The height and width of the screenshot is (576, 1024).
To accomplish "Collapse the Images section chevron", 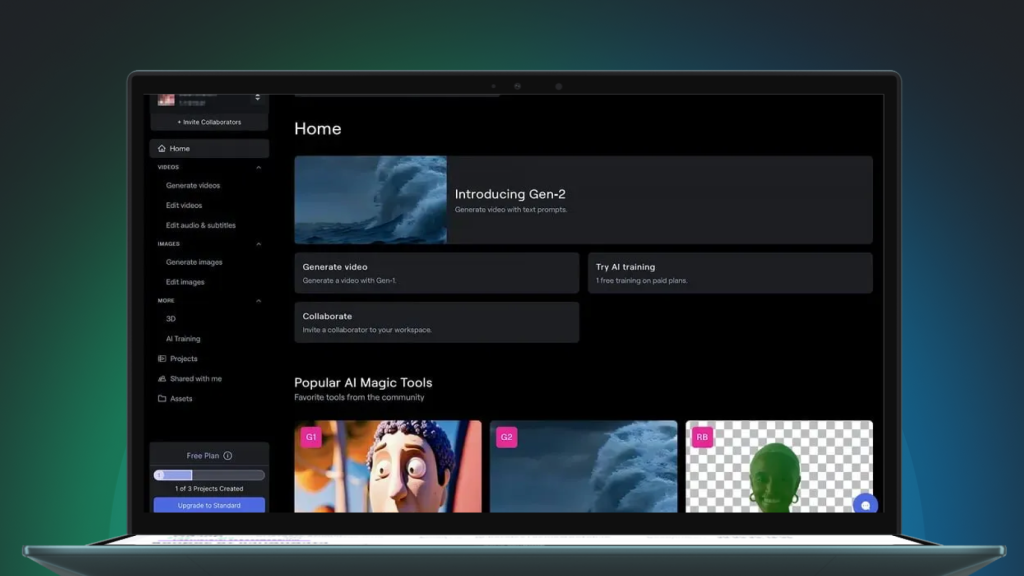I will (x=259, y=244).
